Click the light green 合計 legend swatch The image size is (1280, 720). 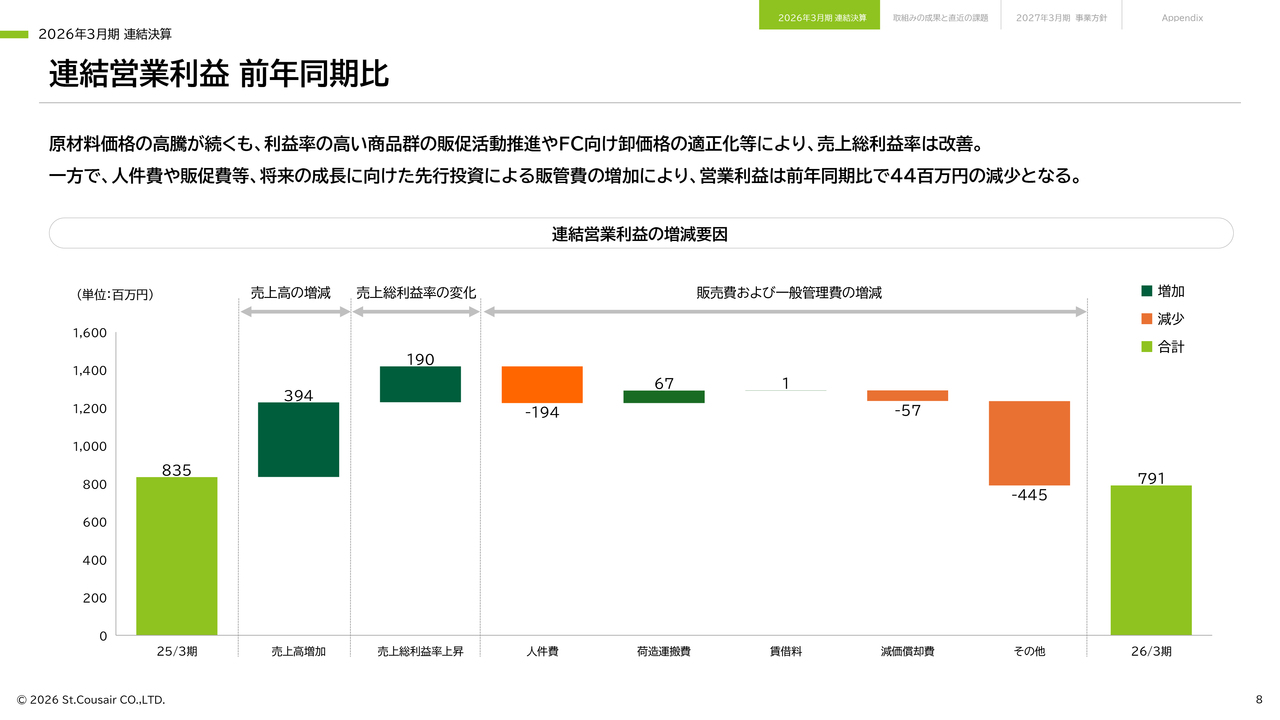pyautogui.click(x=1147, y=347)
